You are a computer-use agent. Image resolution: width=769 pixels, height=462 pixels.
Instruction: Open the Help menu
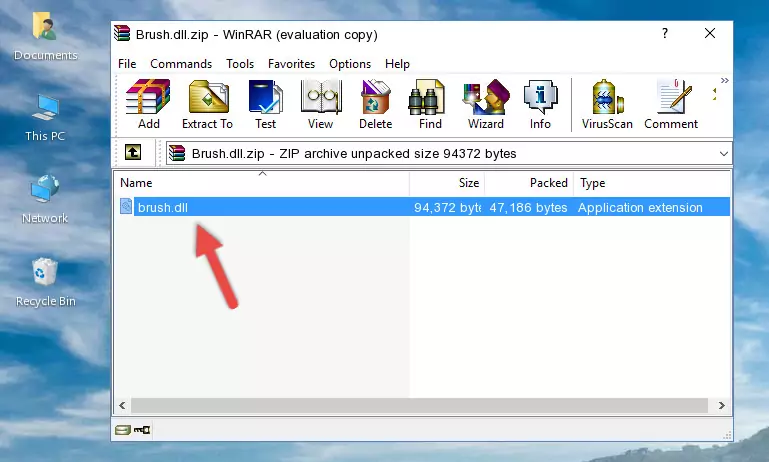tap(397, 64)
